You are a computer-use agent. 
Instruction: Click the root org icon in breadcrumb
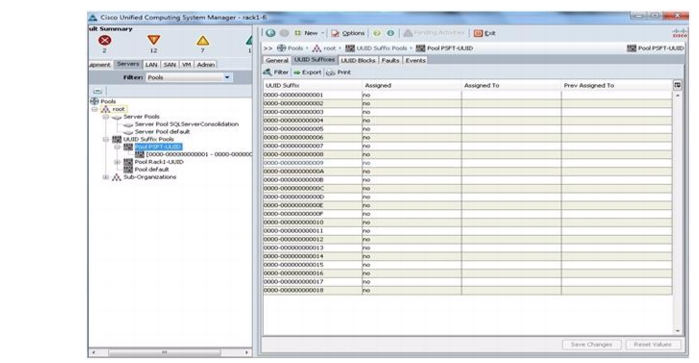point(317,48)
